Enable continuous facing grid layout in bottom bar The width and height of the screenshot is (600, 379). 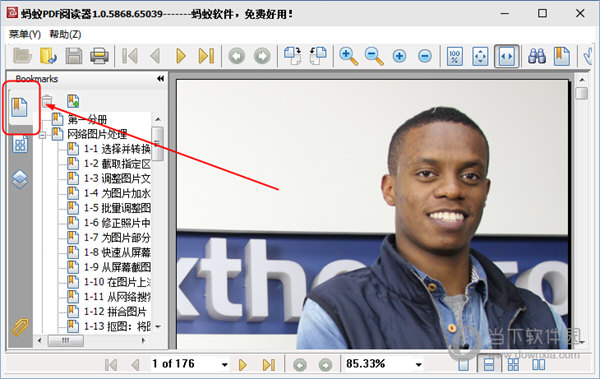point(513,364)
